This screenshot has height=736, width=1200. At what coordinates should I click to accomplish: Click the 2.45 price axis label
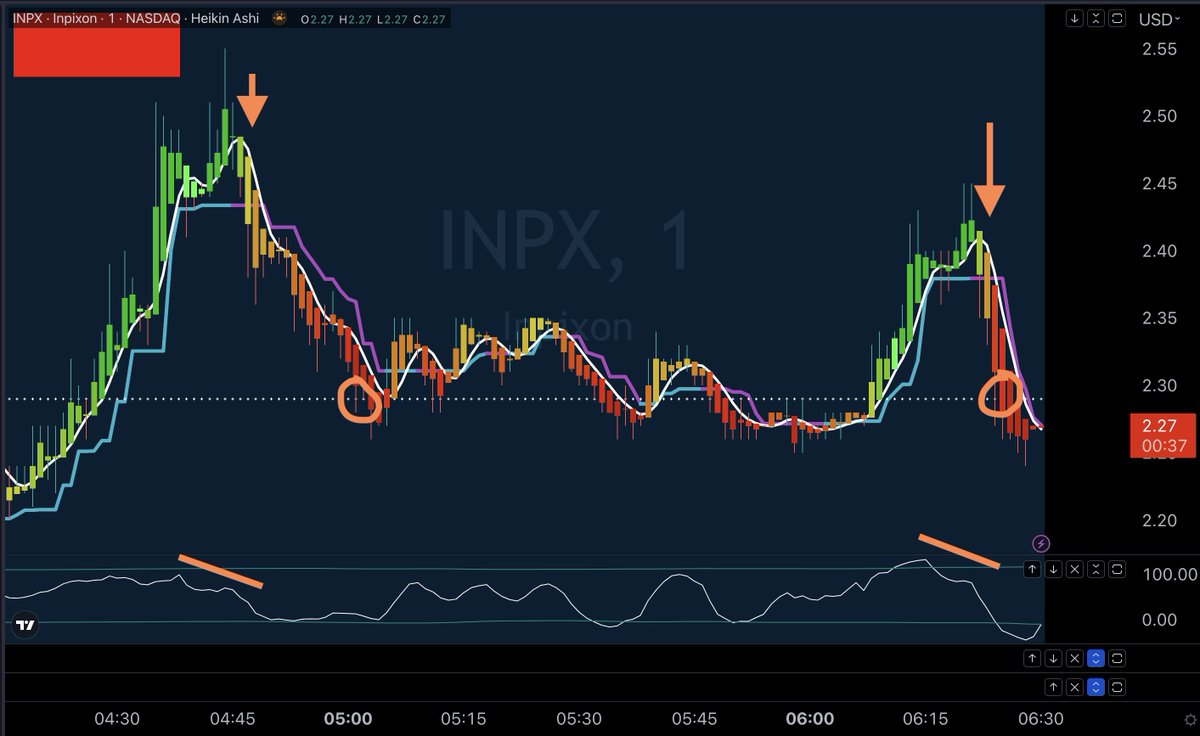pos(1158,183)
